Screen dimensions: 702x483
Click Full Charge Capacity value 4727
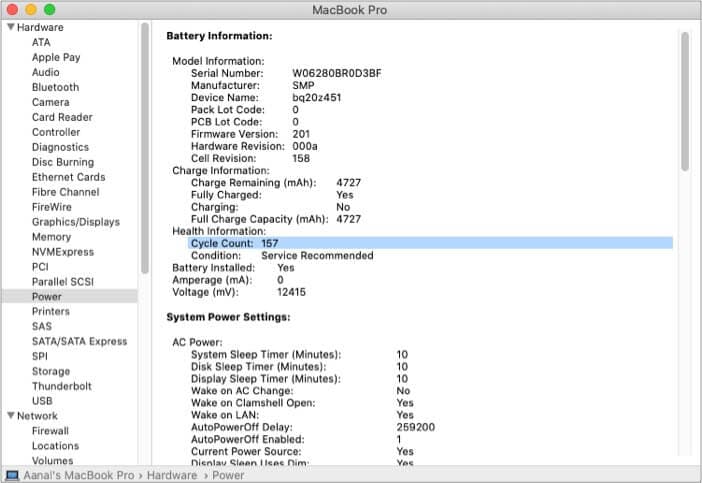[349, 219]
